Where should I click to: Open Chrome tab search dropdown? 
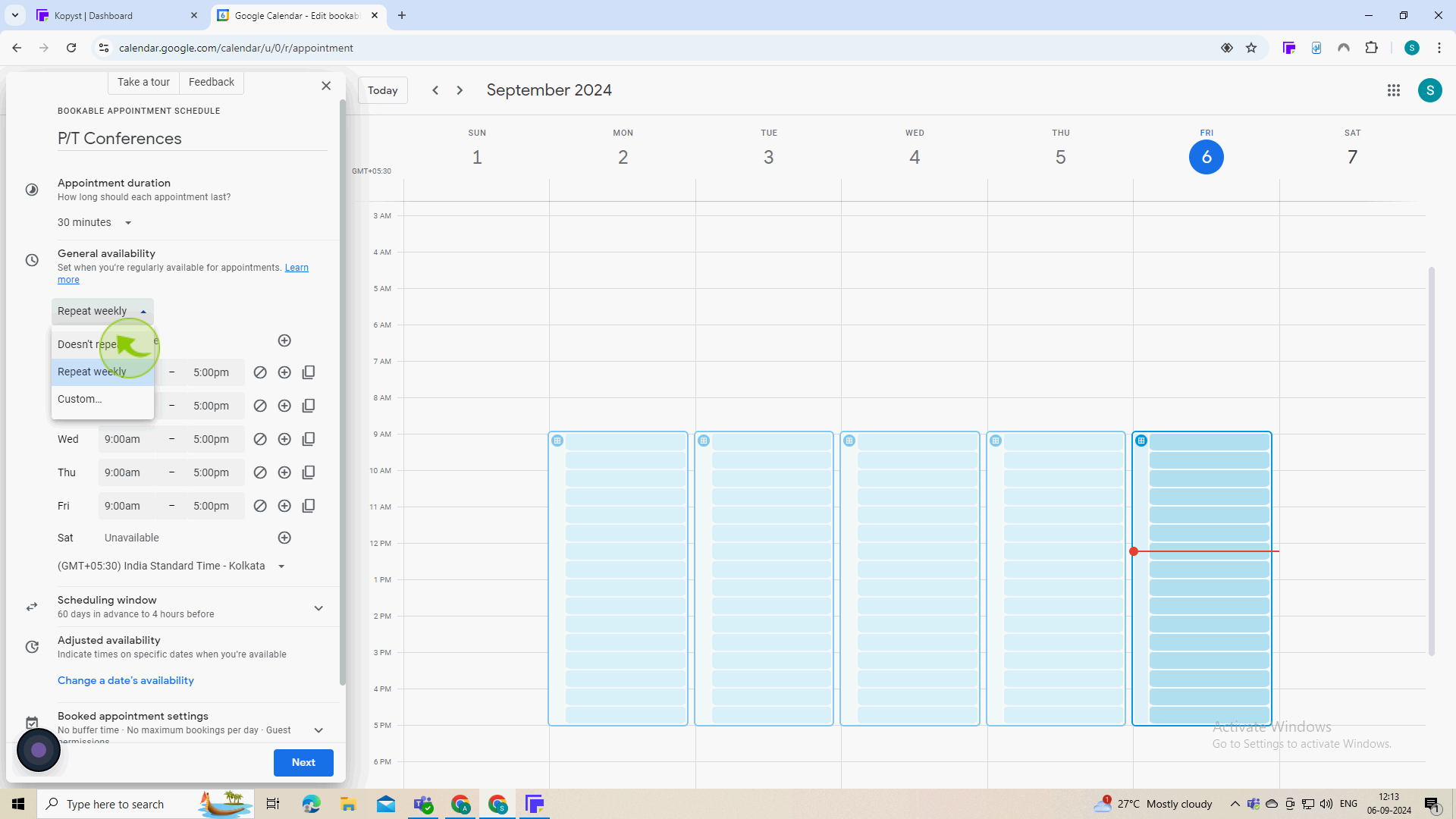click(x=14, y=15)
